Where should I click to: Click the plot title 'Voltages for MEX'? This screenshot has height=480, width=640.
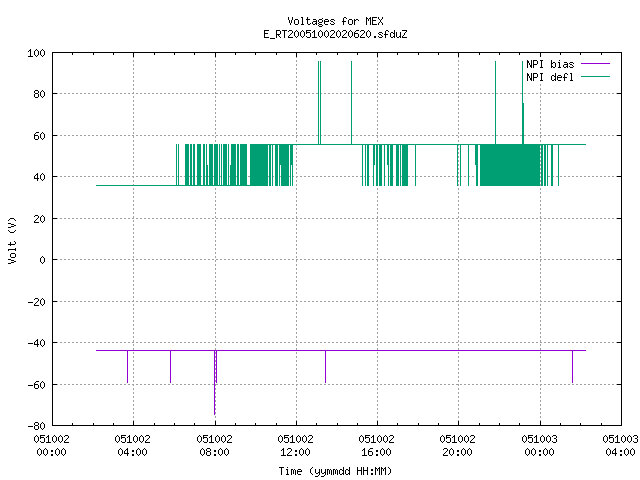[335, 21]
